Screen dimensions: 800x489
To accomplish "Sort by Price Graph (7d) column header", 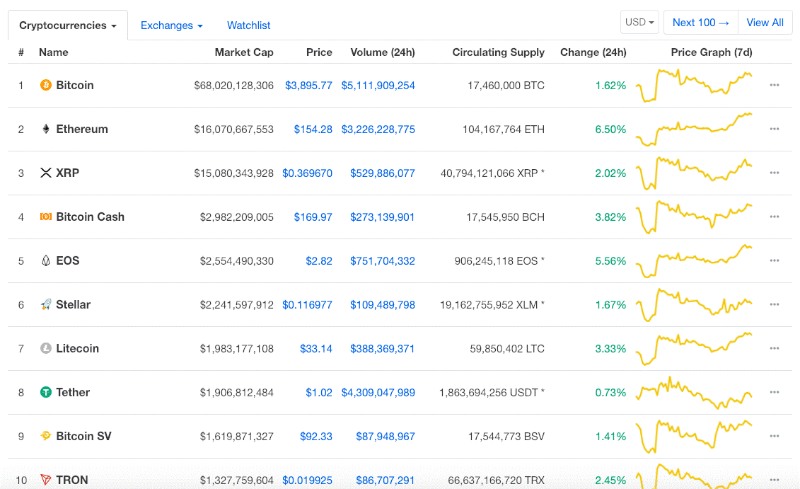I will coord(712,52).
